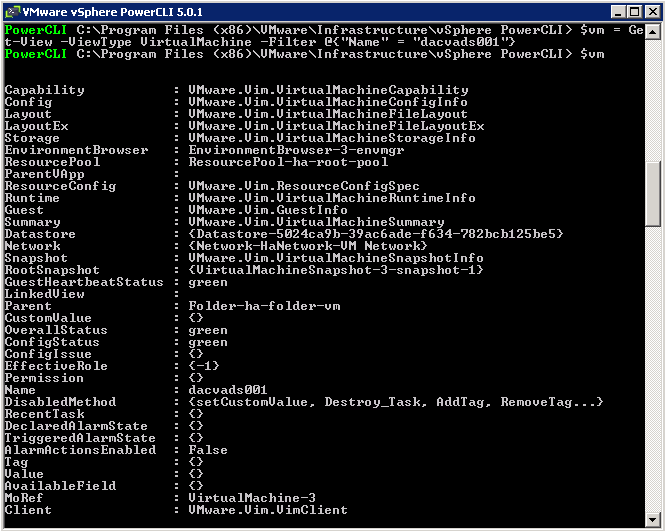Minimize the PowerCLI console window

pyautogui.click(x=618, y=12)
